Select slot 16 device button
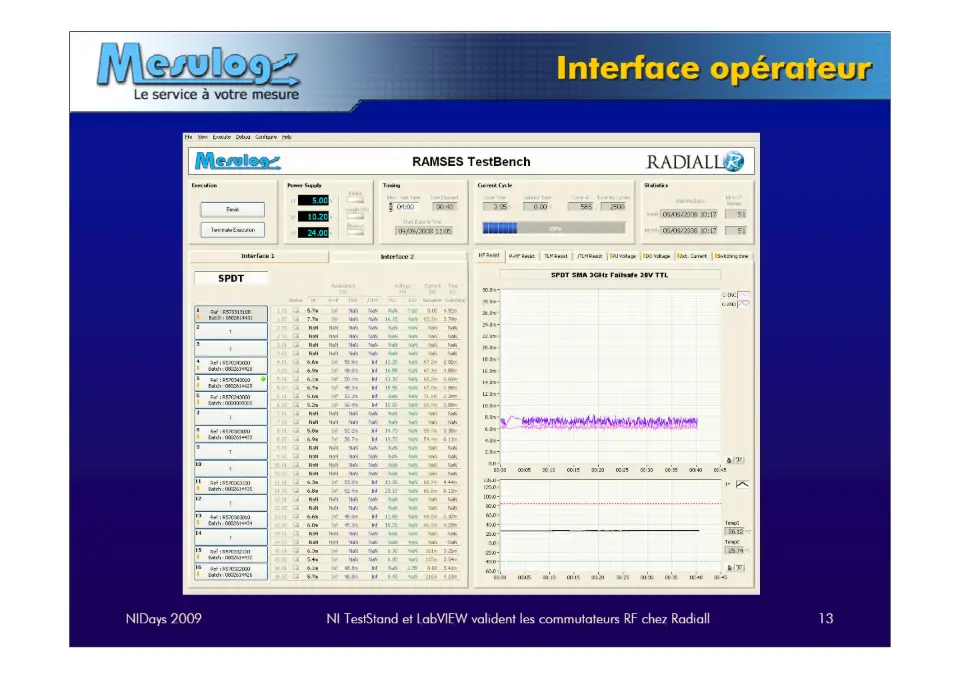 tap(231, 571)
